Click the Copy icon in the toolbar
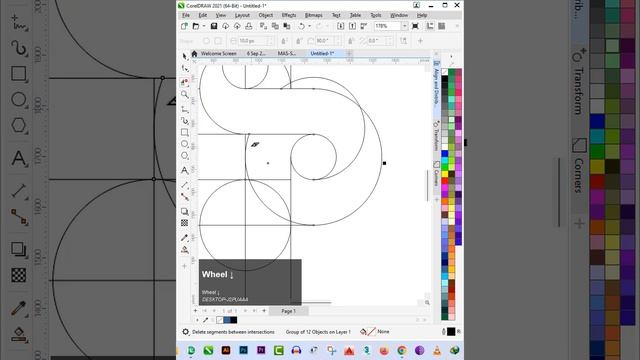Viewport: 640px width, 360px height. coord(275,26)
